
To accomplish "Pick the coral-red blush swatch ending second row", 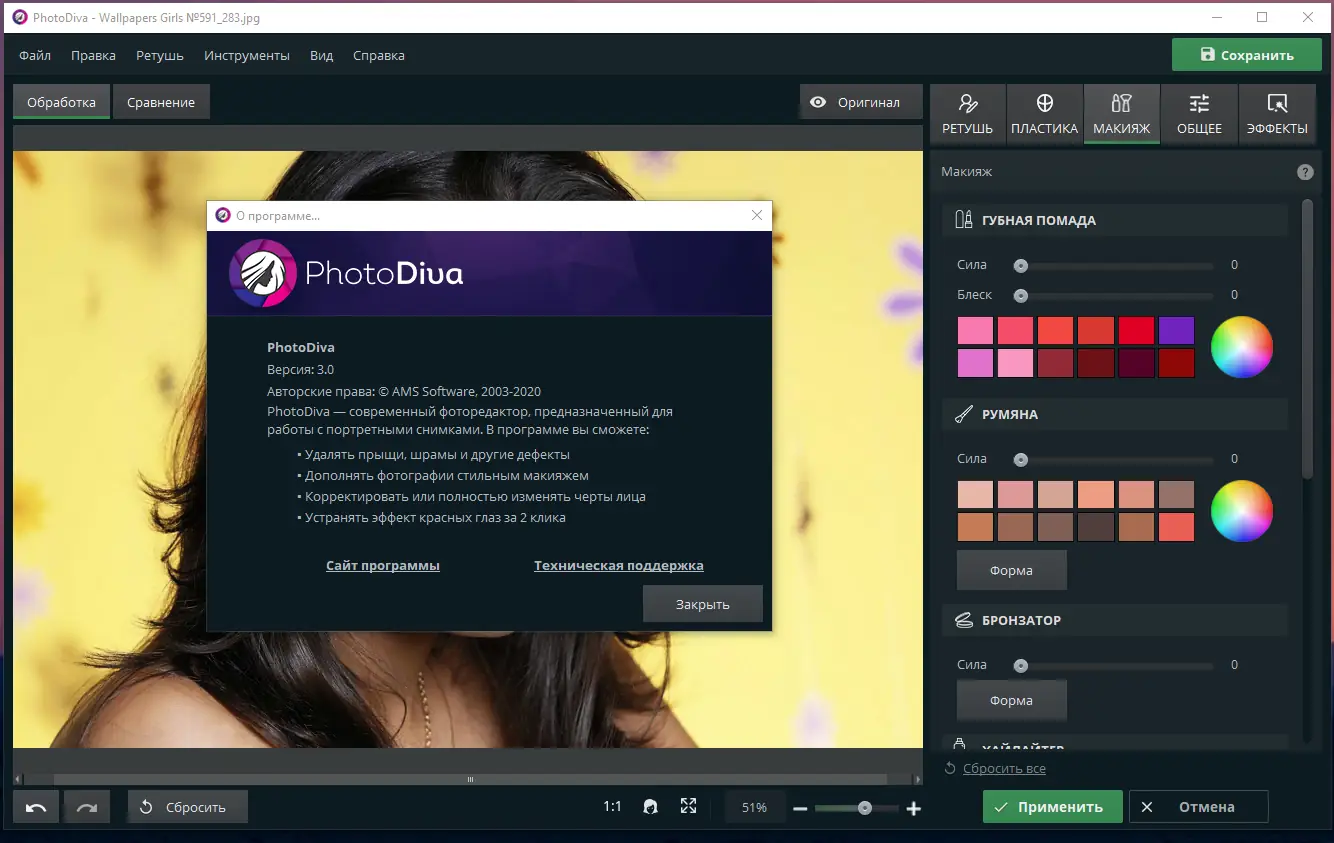I will point(1177,527).
